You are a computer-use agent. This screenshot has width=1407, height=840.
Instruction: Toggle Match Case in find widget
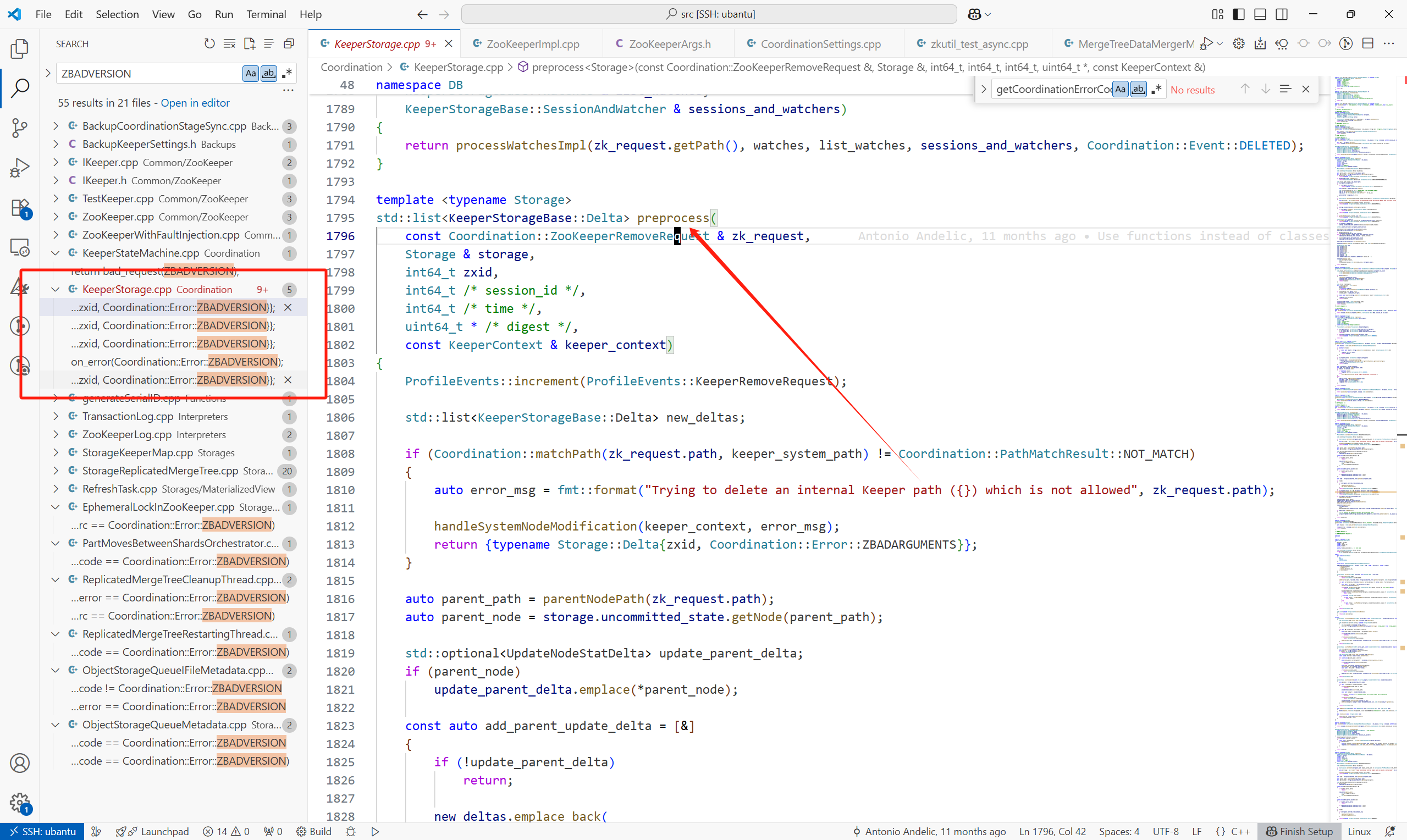(x=1120, y=89)
